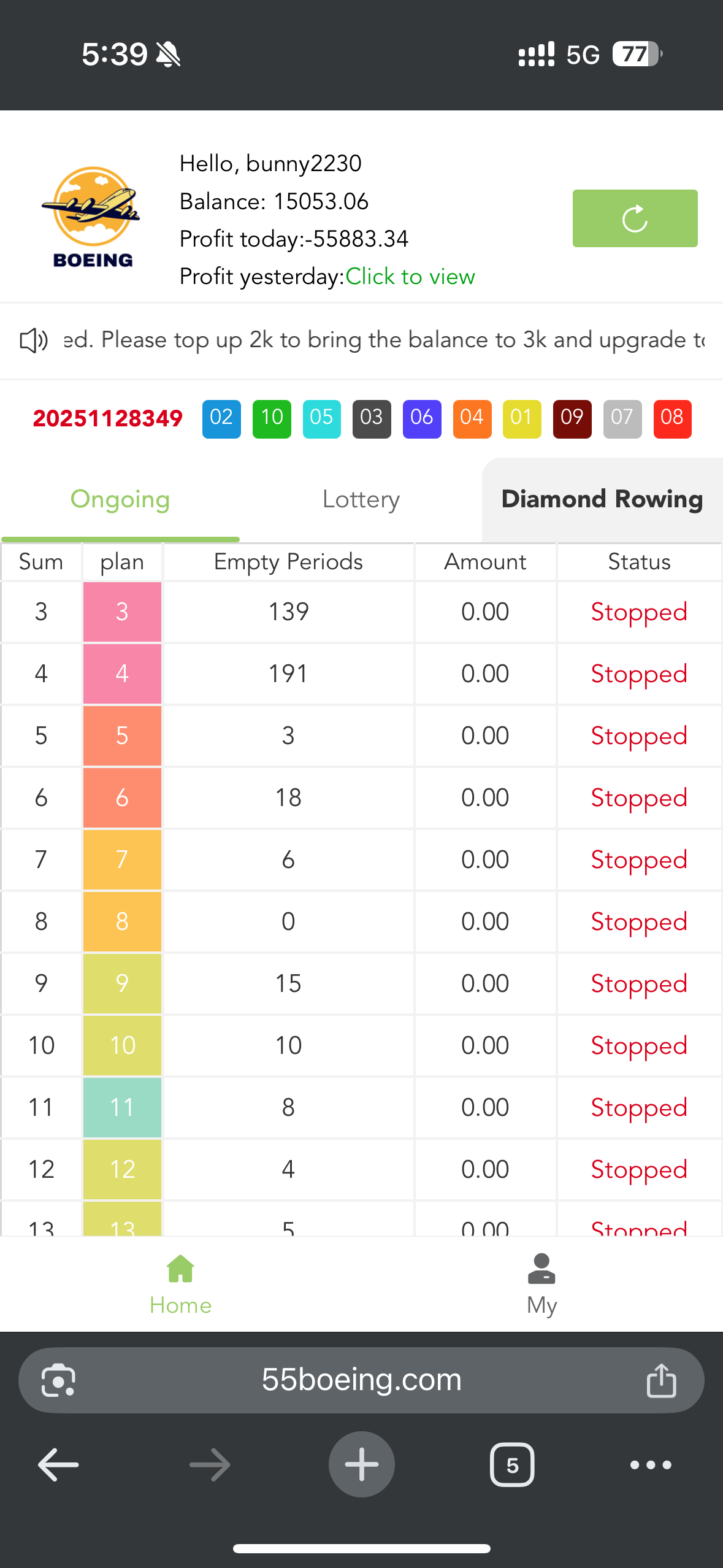Viewport: 723px width, 1568px height.
Task: Open the browser three-dots menu
Action: click(x=651, y=1465)
